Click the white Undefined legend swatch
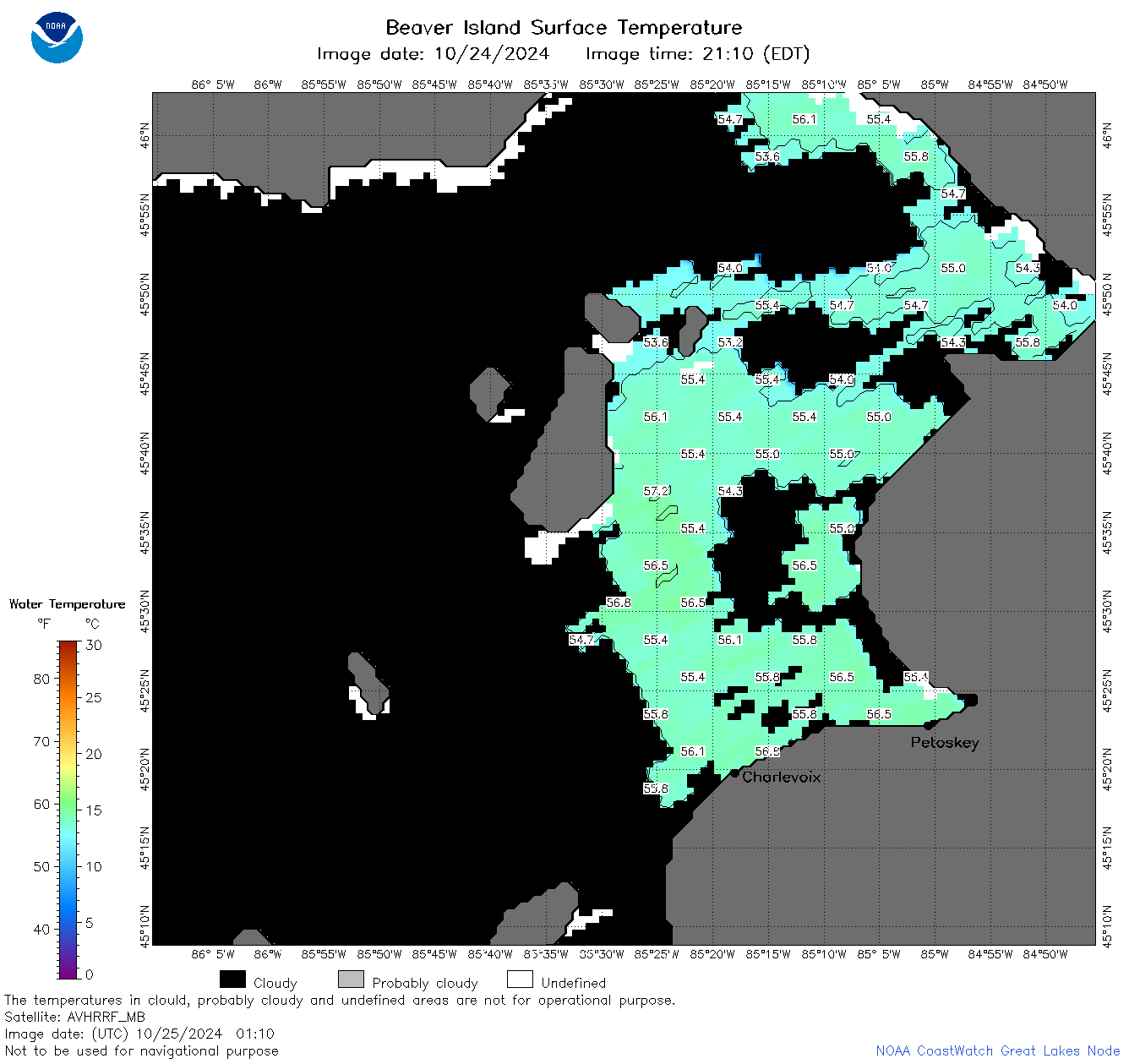The width and height of the screenshot is (1129, 1064). point(520,979)
